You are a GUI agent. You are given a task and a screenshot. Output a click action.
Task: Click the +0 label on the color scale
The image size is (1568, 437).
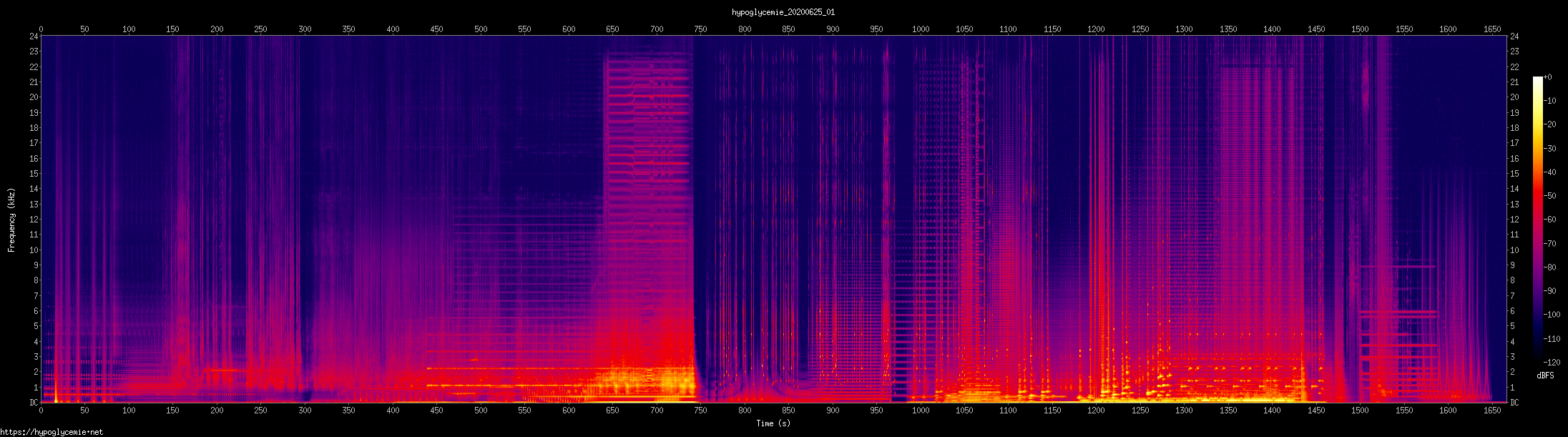[1548, 77]
